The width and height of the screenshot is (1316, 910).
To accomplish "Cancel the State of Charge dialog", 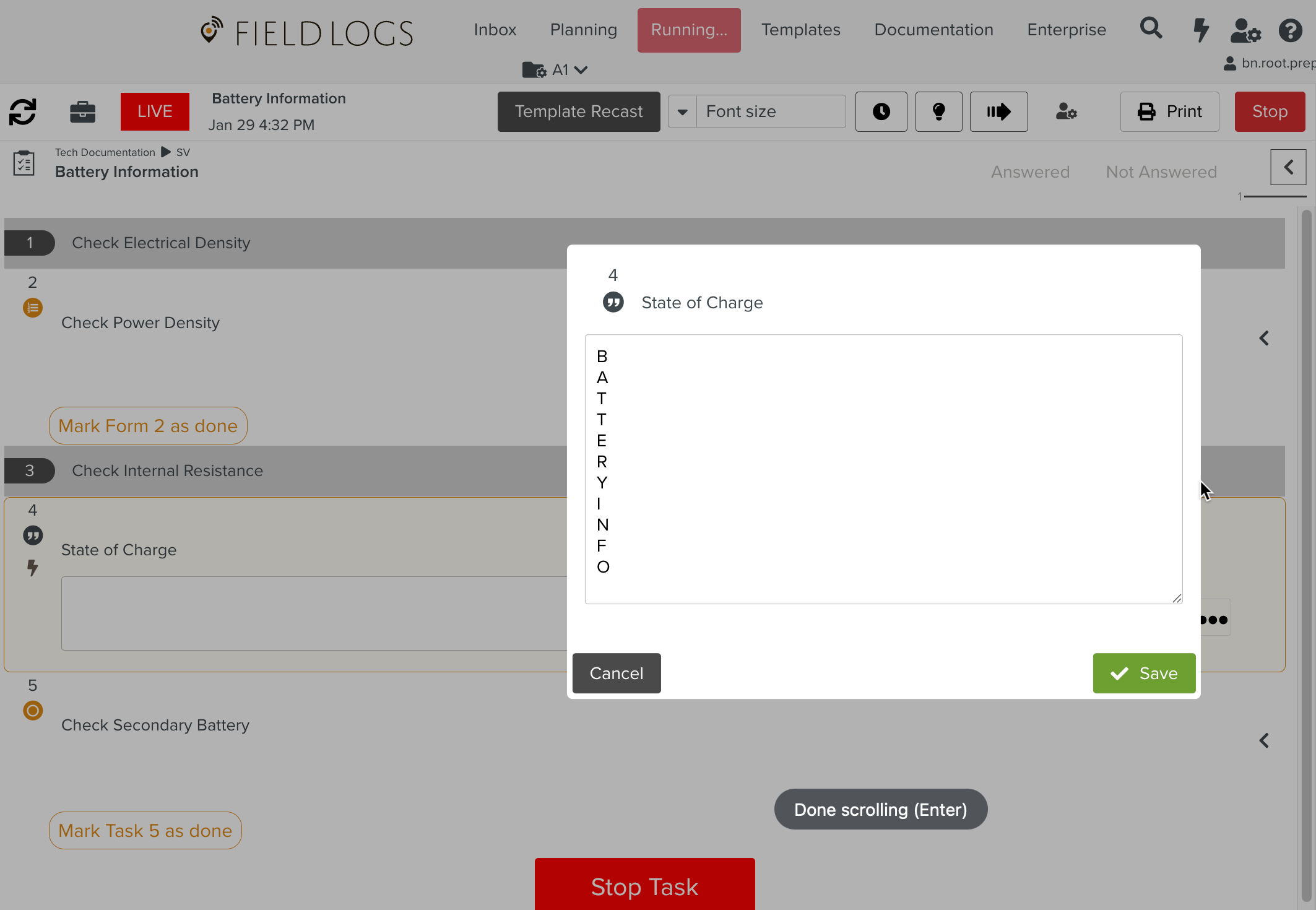I will [616, 674].
